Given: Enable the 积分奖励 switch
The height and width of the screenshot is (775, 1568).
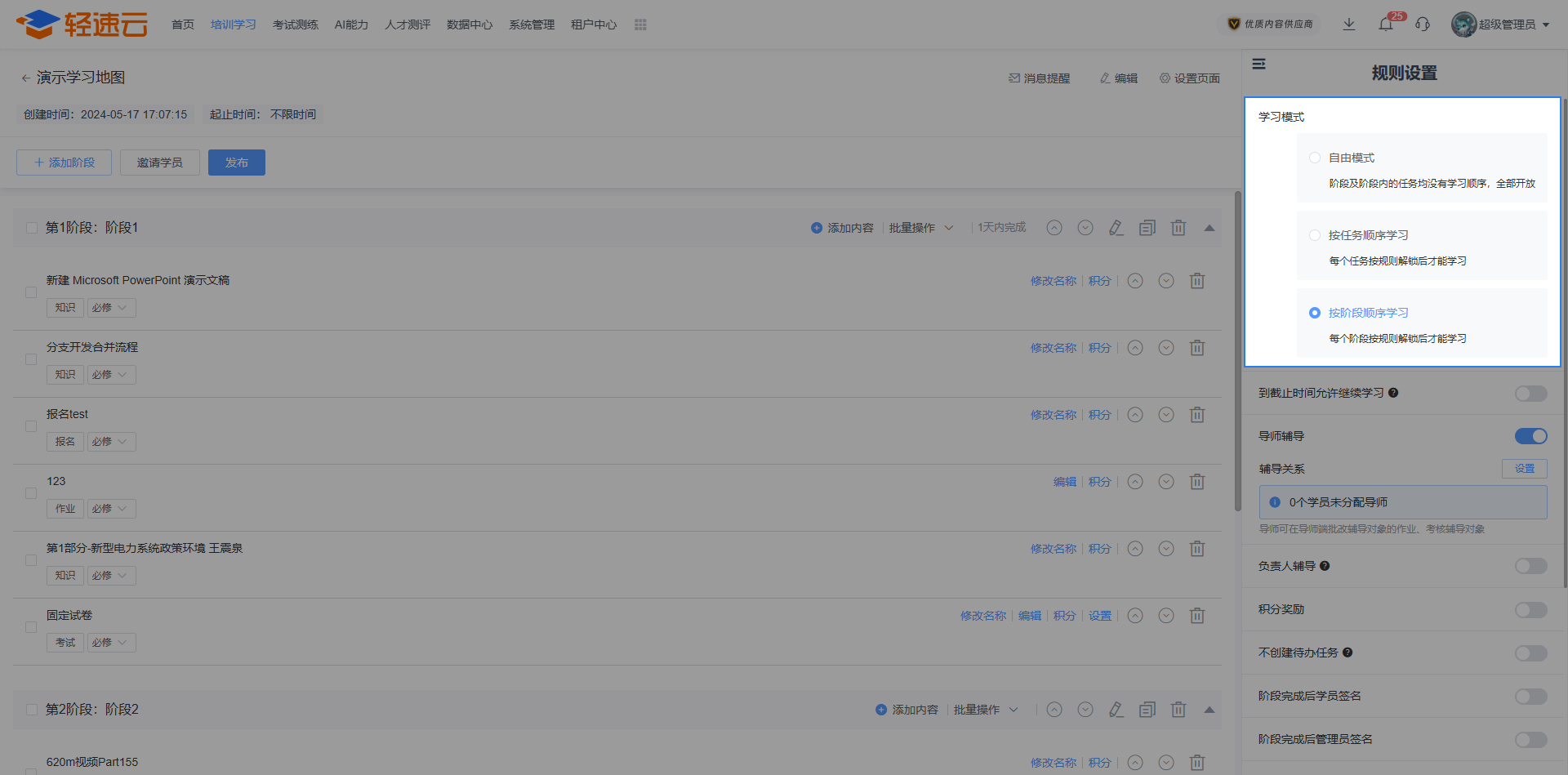Looking at the screenshot, I should (1530, 610).
